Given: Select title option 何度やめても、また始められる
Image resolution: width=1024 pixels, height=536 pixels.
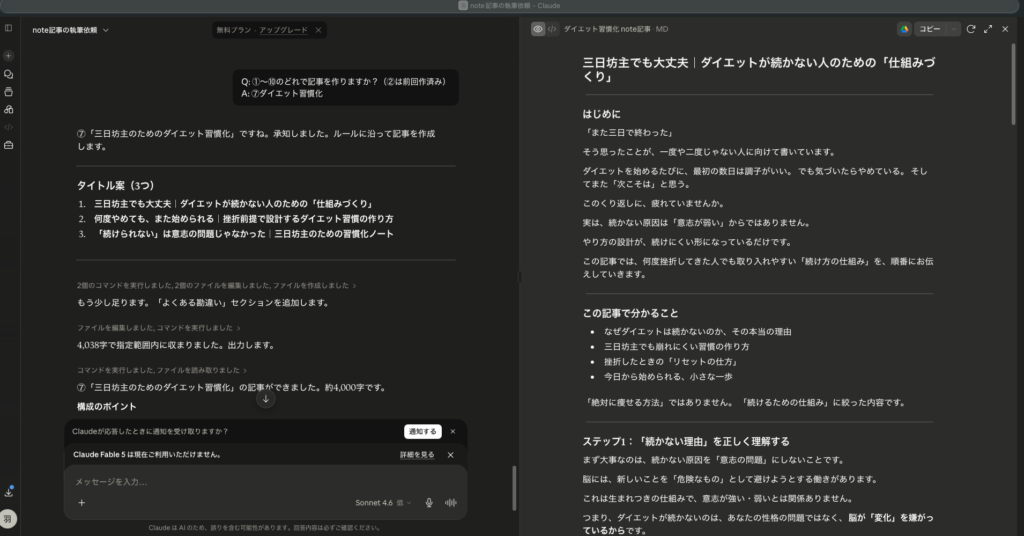Looking at the screenshot, I should (x=243, y=219).
